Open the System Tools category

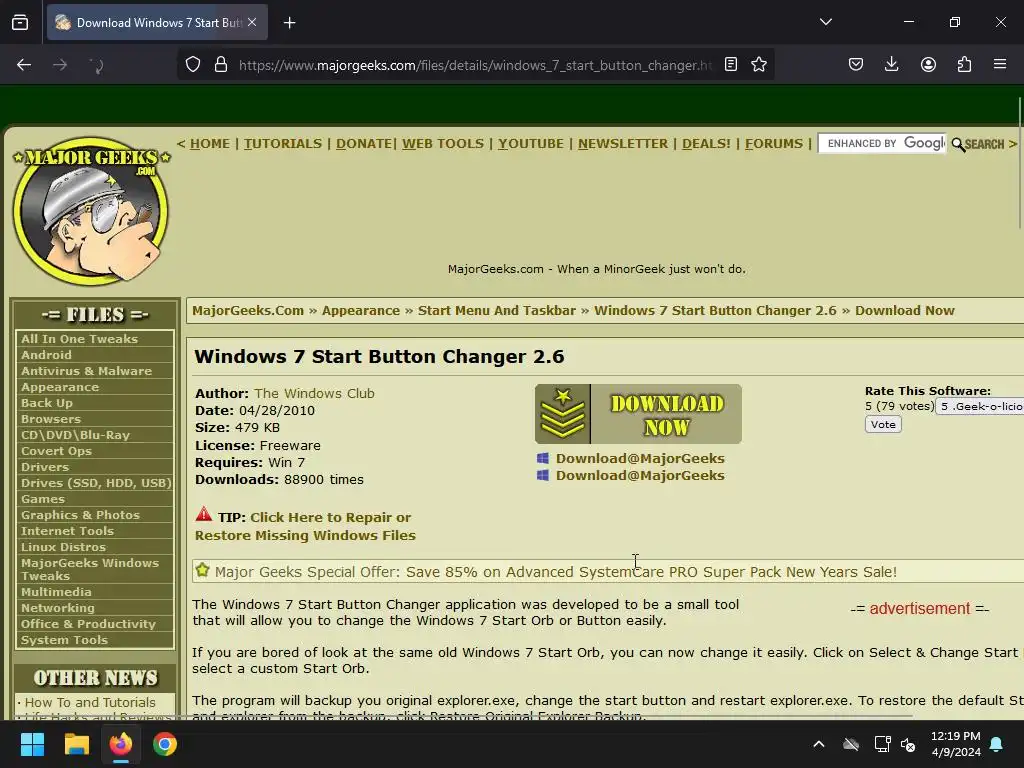64,640
